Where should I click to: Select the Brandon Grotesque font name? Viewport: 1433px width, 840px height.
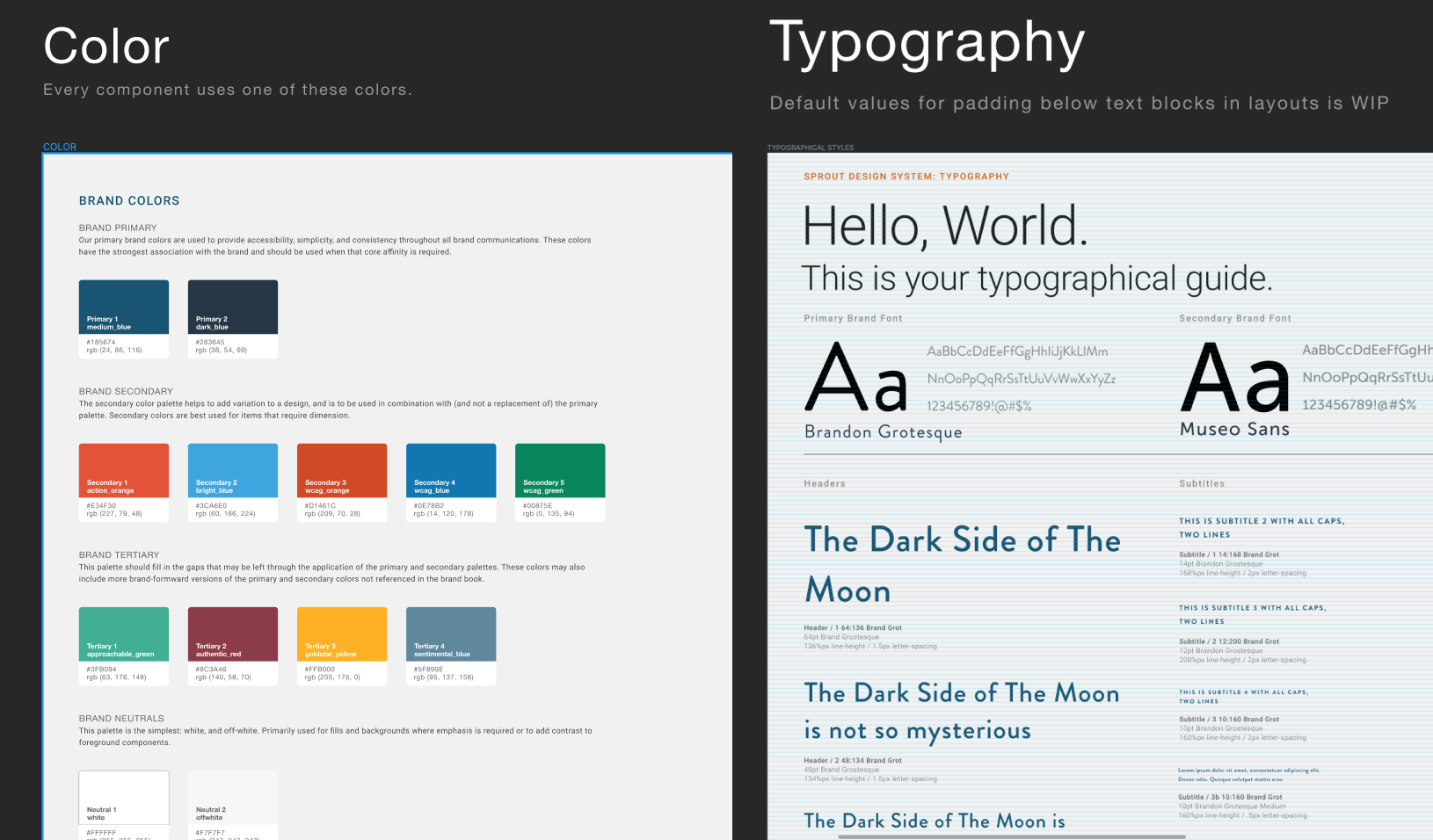(884, 432)
